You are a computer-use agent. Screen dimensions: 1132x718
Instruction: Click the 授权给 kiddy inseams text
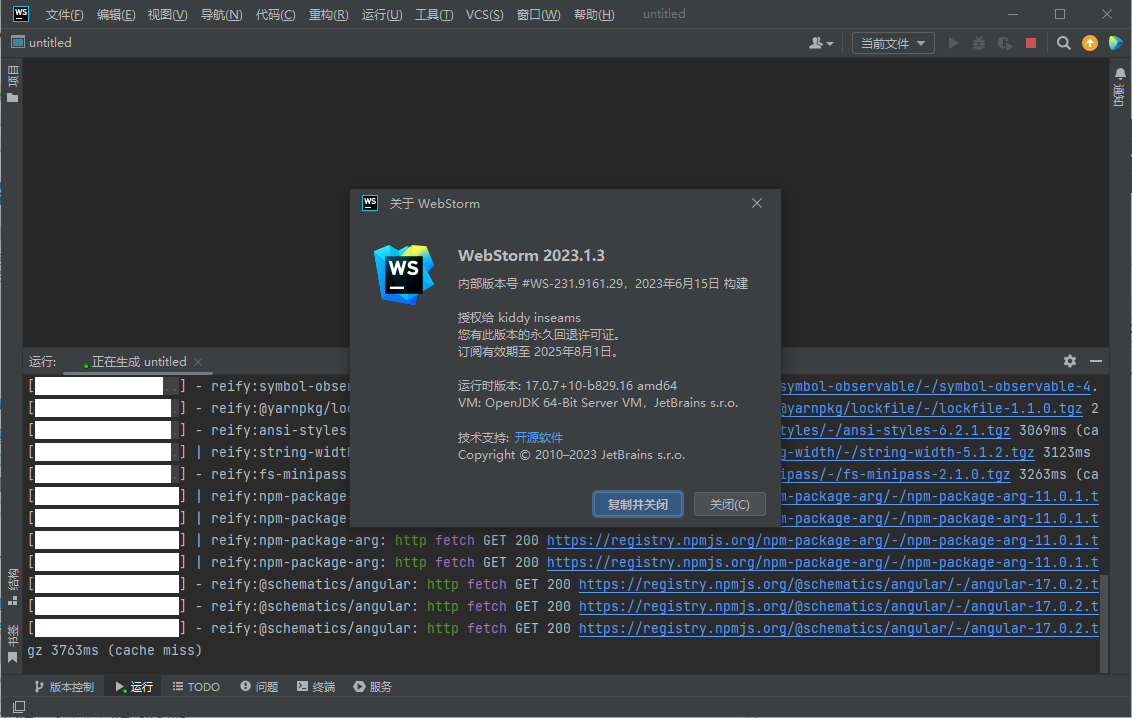tap(519, 318)
